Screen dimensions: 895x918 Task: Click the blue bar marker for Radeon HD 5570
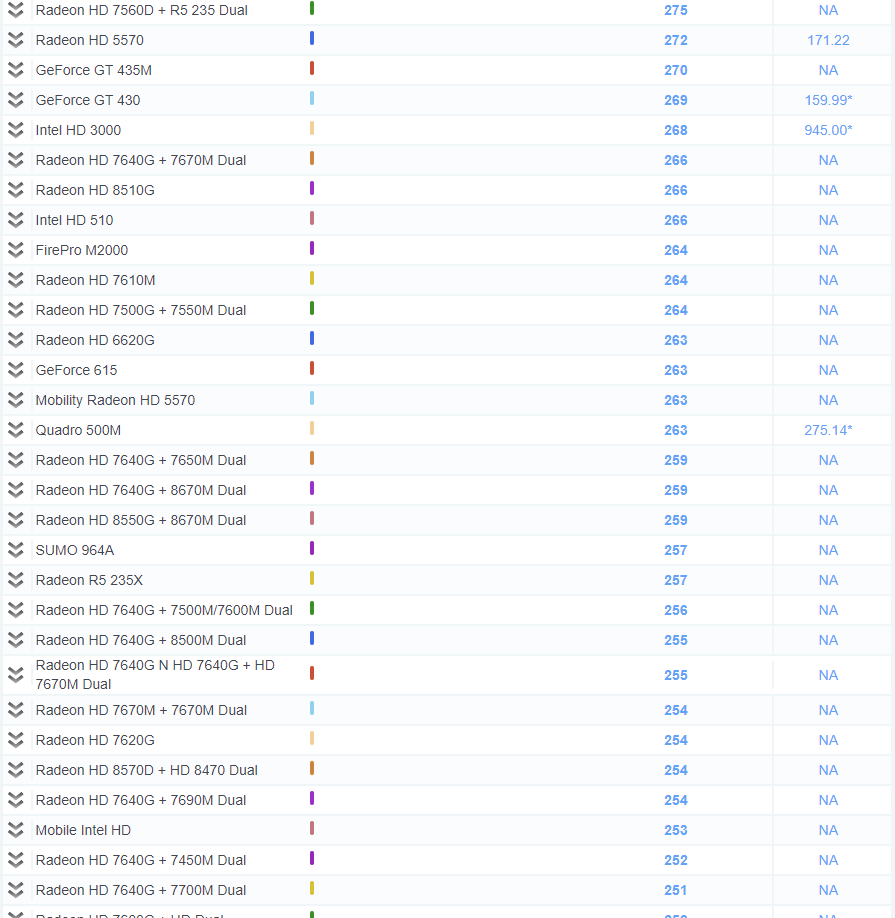tap(312, 38)
